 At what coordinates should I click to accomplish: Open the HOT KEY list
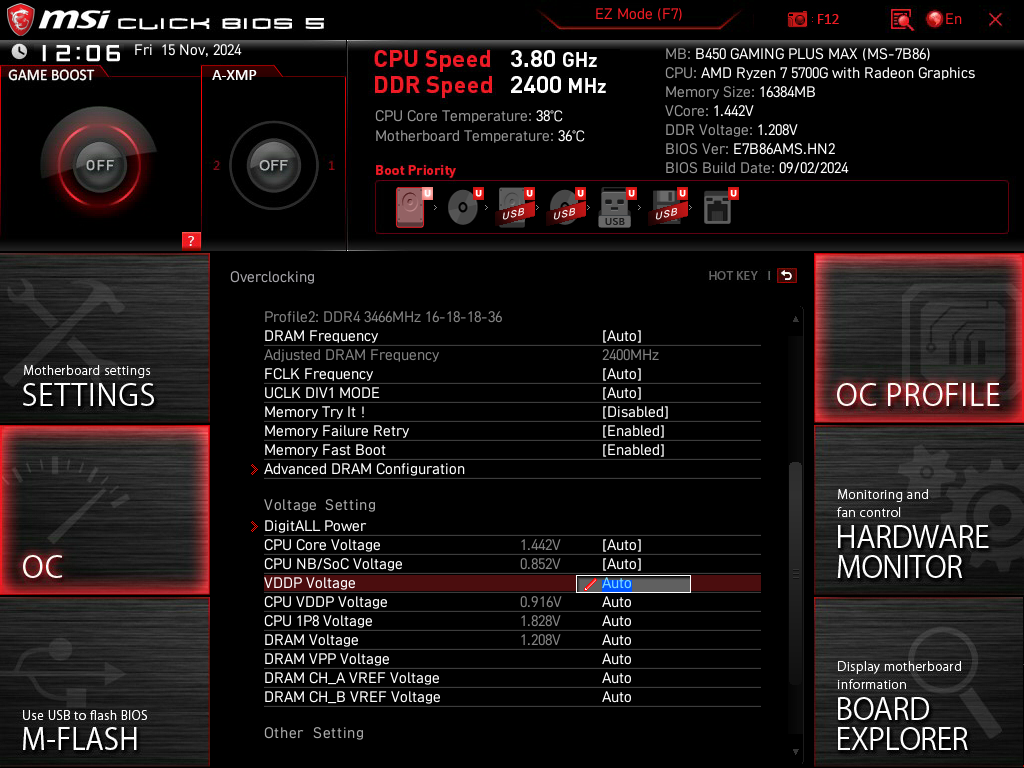[733, 276]
